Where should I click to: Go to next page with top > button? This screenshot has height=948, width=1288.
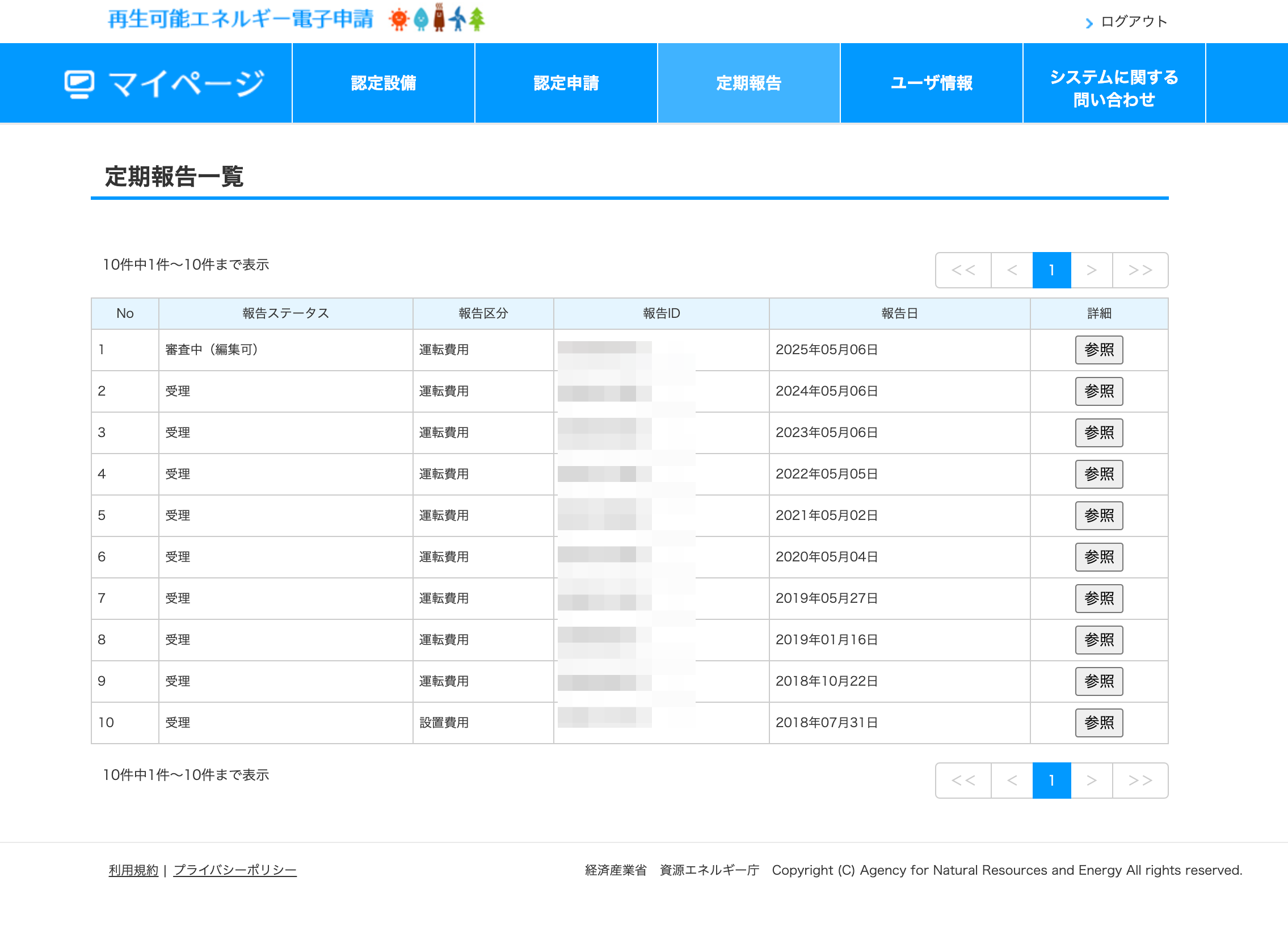point(1092,270)
